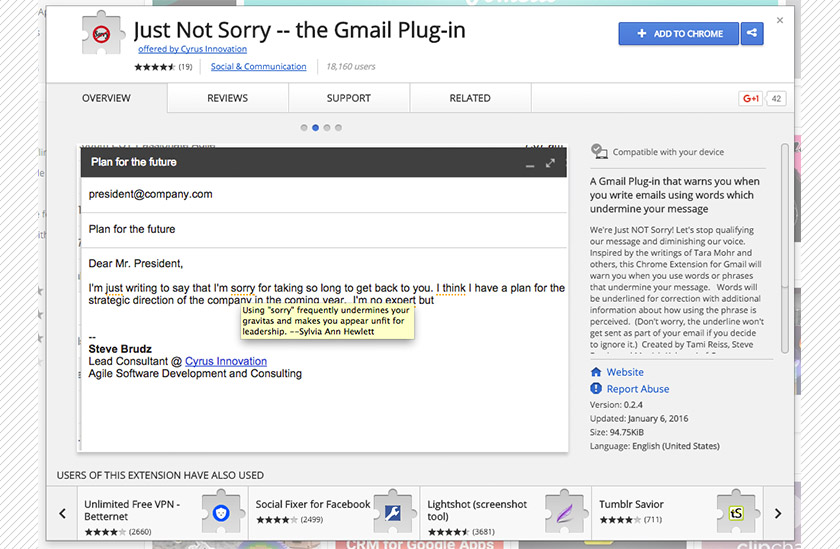The height and width of the screenshot is (549, 840).
Task: Click the email screenshot preview image
Action: [322, 298]
